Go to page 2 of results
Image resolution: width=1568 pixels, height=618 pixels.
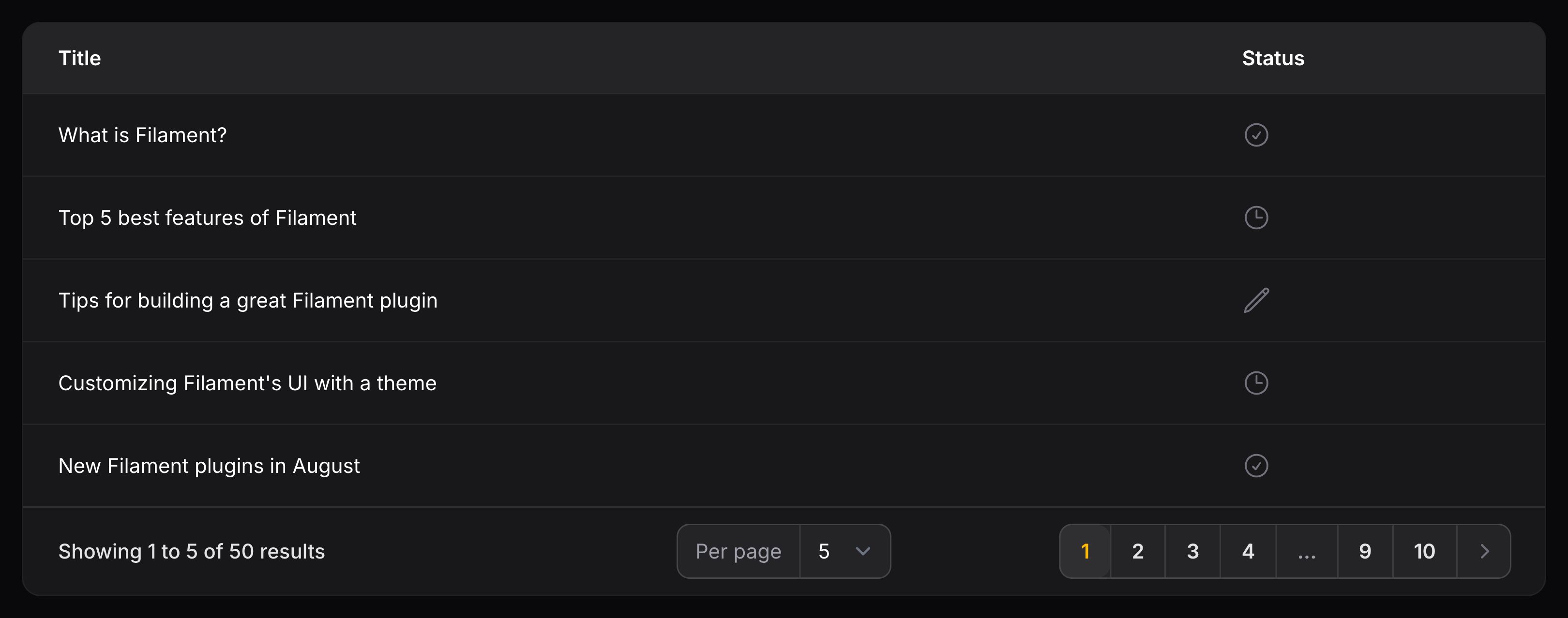(x=1138, y=551)
